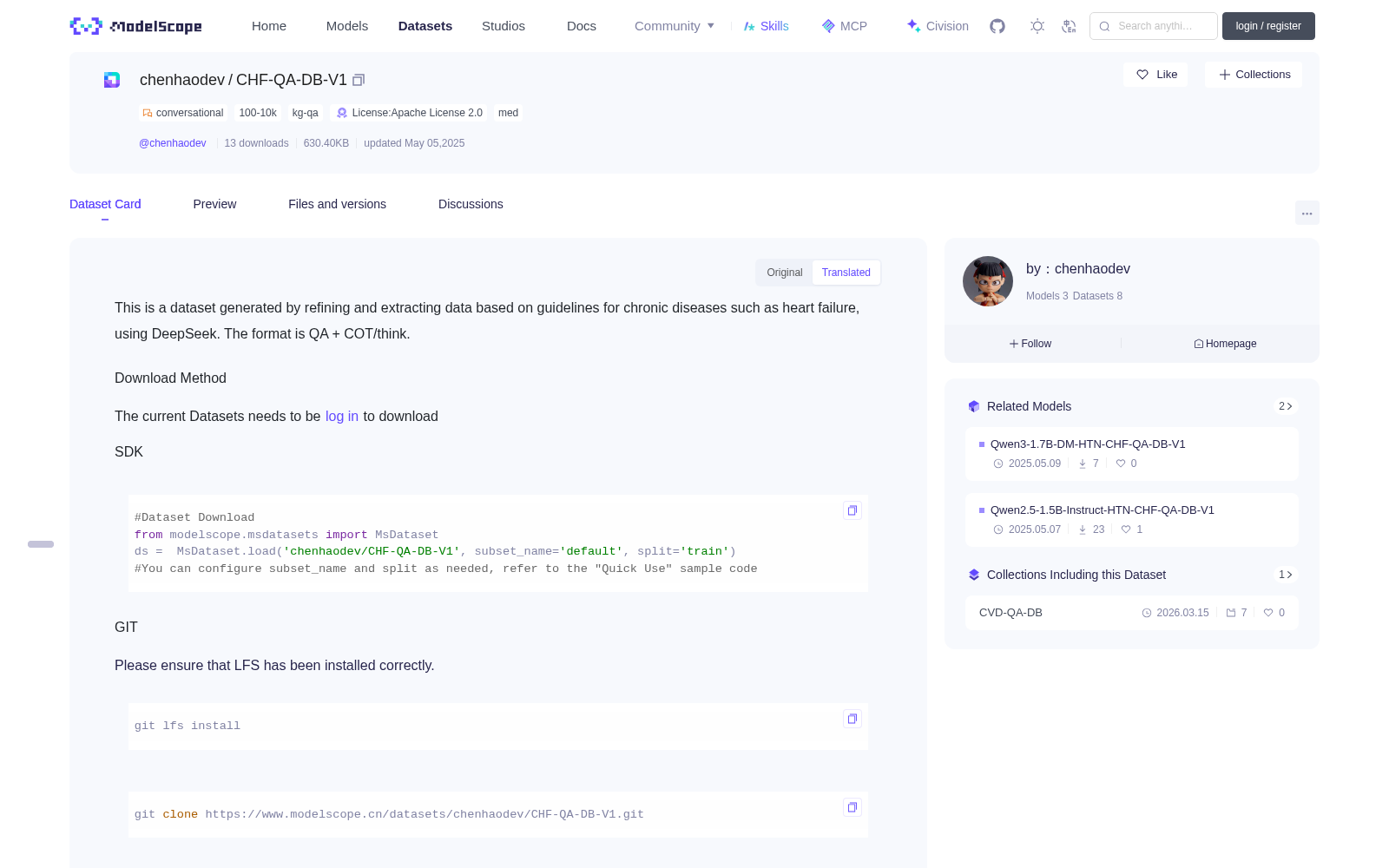Click the Related Models cube icon

pyautogui.click(x=974, y=406)
